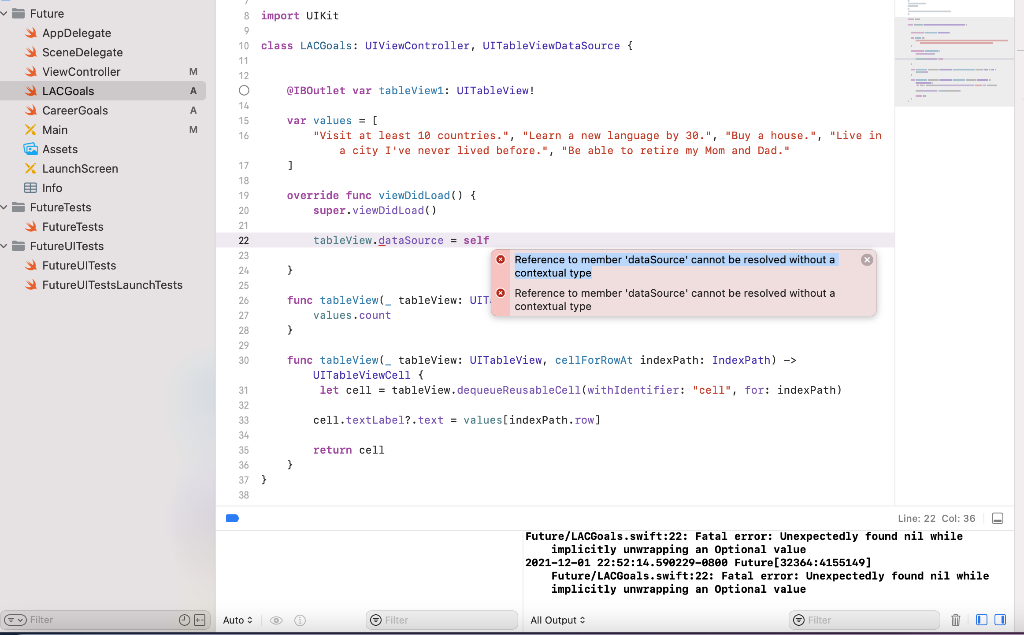Select highlighted dataSource error message
1024x635 pixels.
pyautogui.click(x=675, y=266)
